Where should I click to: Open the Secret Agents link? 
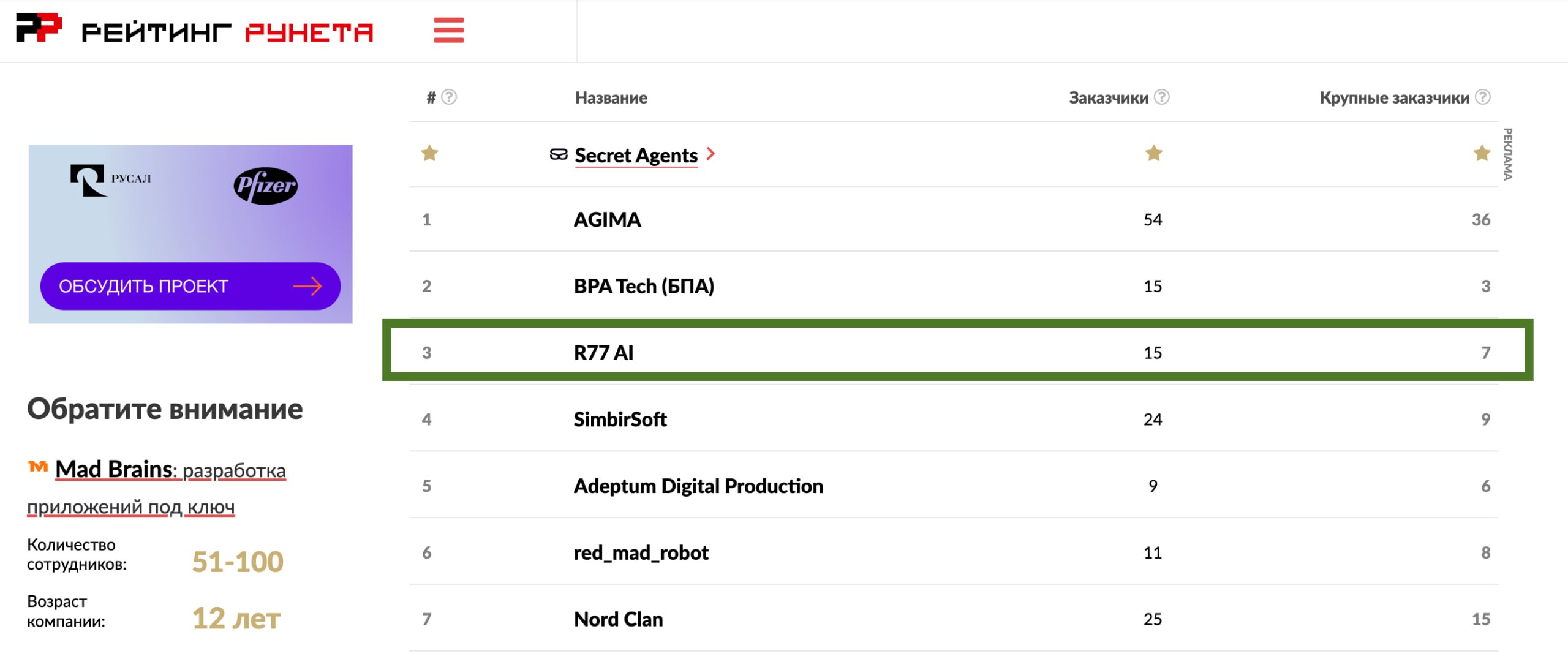636,156
